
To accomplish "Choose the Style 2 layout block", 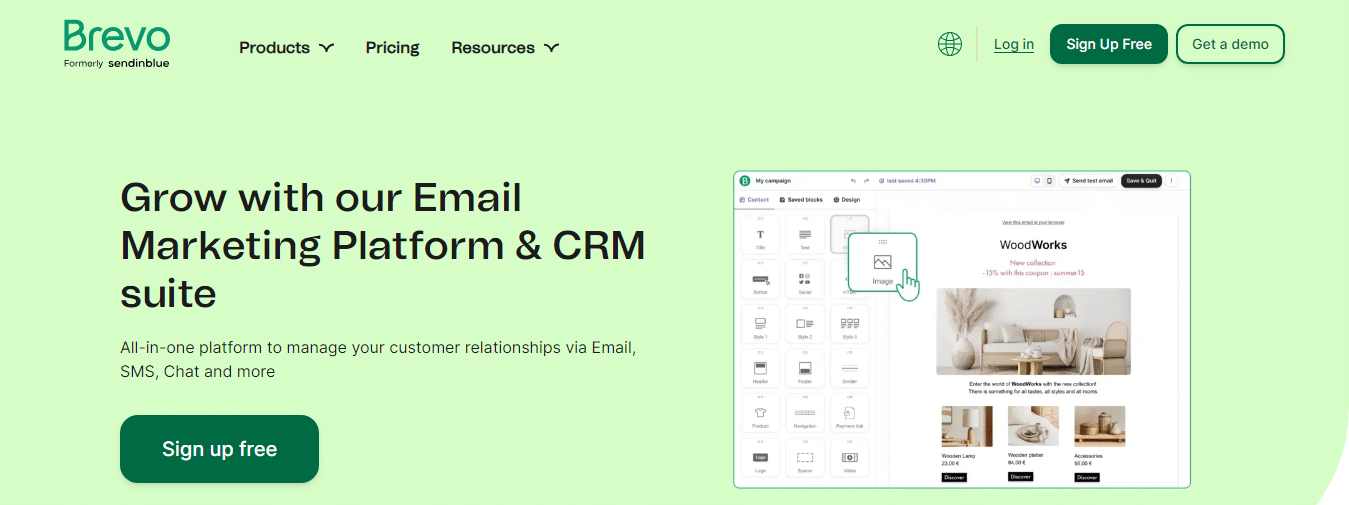I will [805, 324].
